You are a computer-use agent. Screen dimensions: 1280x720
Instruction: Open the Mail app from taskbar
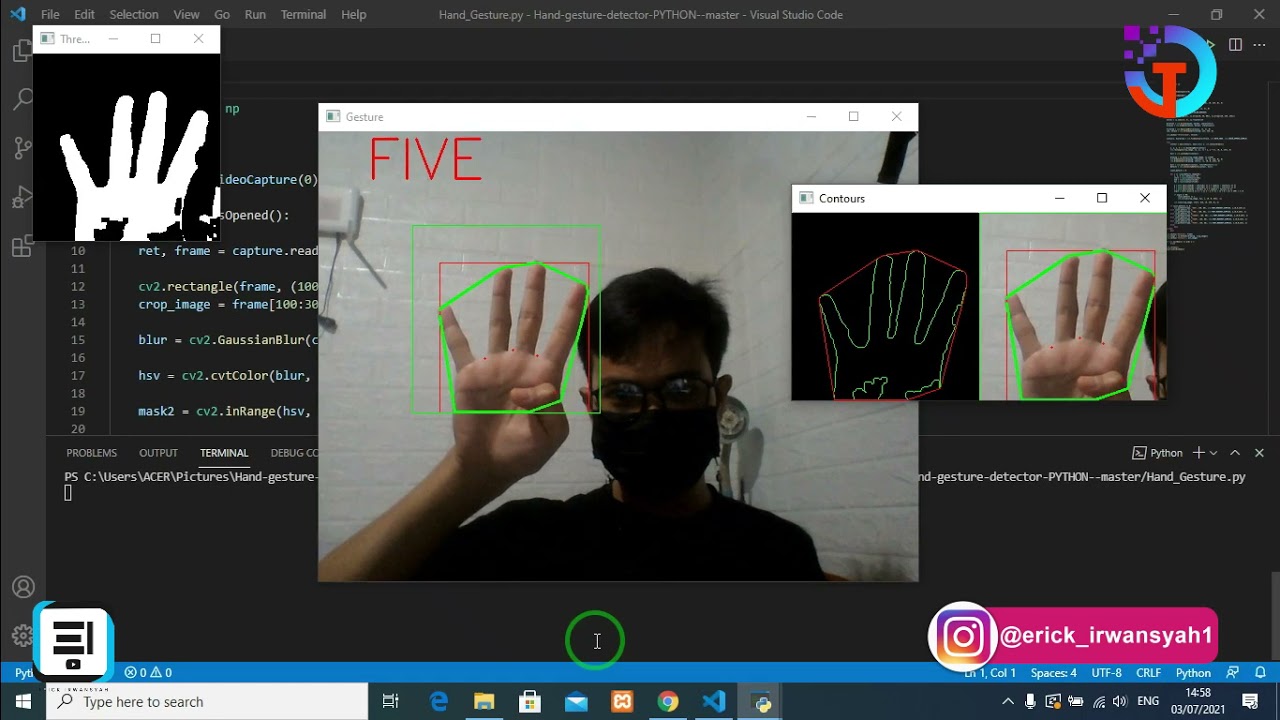pos(576,702)
